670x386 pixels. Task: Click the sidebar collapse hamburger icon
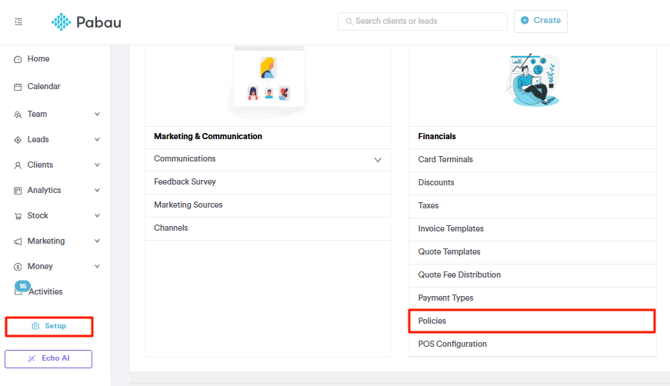[18, 21]
